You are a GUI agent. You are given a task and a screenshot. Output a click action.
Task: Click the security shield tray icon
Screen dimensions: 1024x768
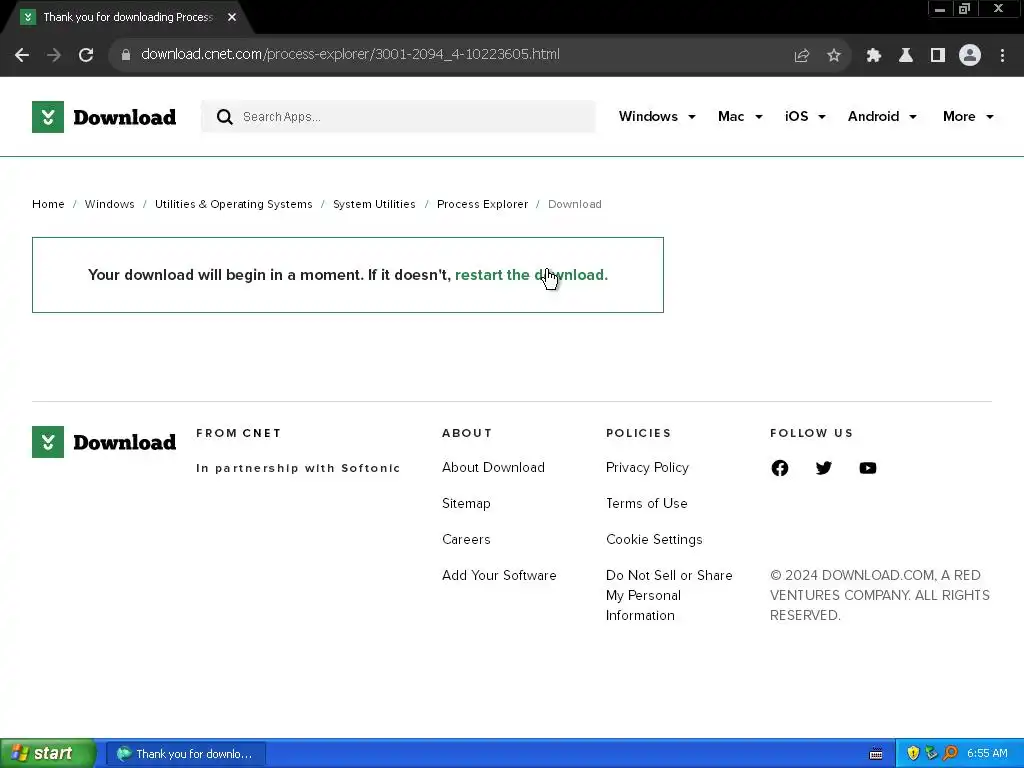(913, 753)
